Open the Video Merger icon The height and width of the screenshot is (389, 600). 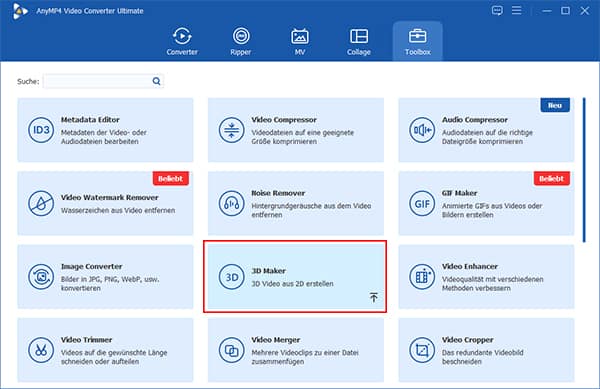click(232, 350)
